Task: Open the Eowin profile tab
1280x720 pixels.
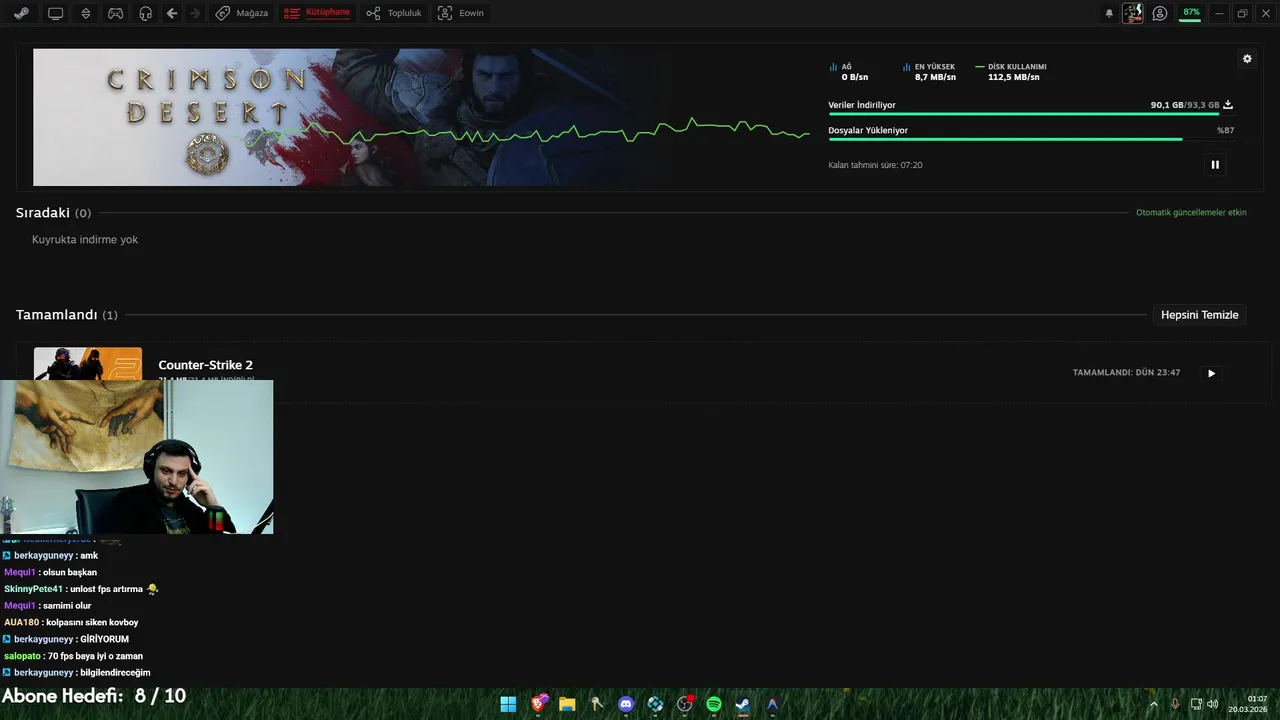Action: click(461, 13)
